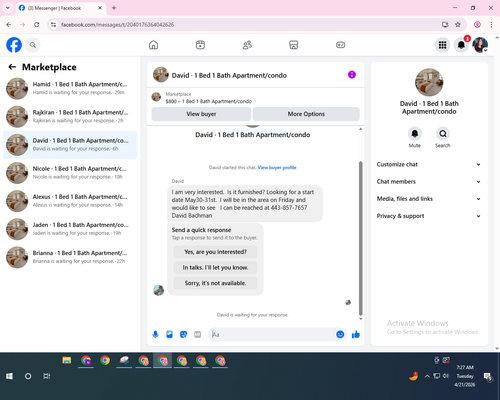Expand Media, files and links section
Viewport: 500px width, 400px height.
point(429,199)
